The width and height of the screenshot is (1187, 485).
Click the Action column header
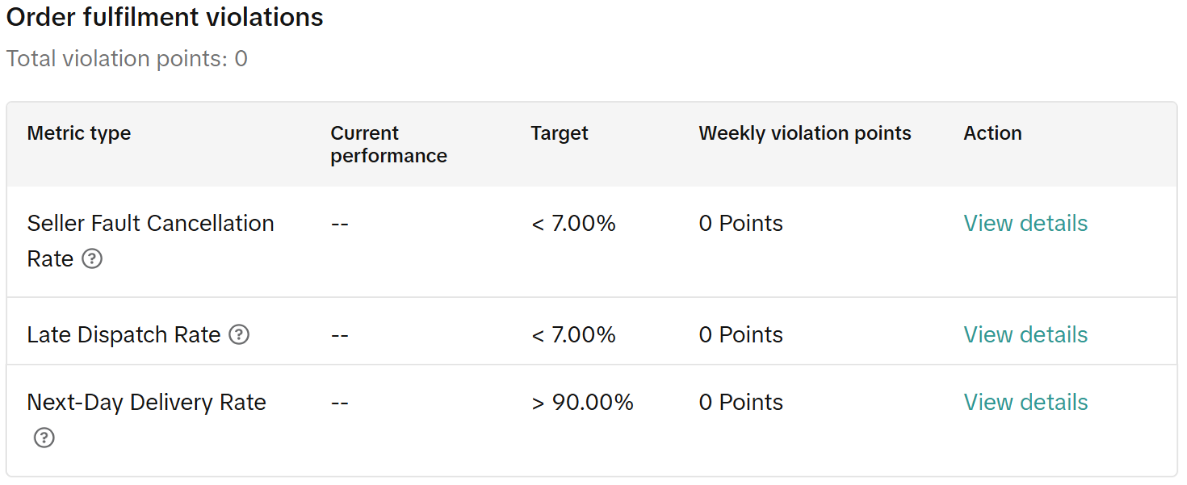992,133
